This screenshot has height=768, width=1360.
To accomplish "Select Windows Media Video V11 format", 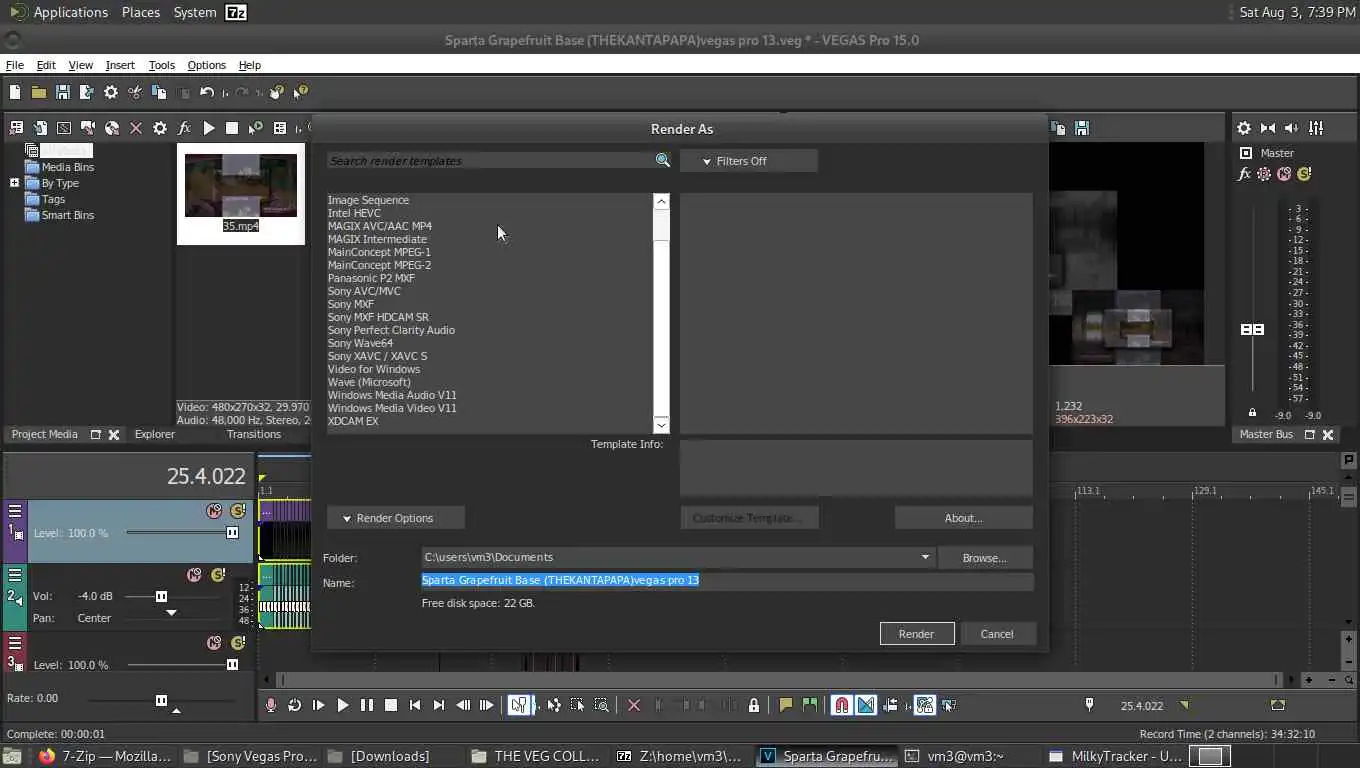I will (x=392, y=408).
